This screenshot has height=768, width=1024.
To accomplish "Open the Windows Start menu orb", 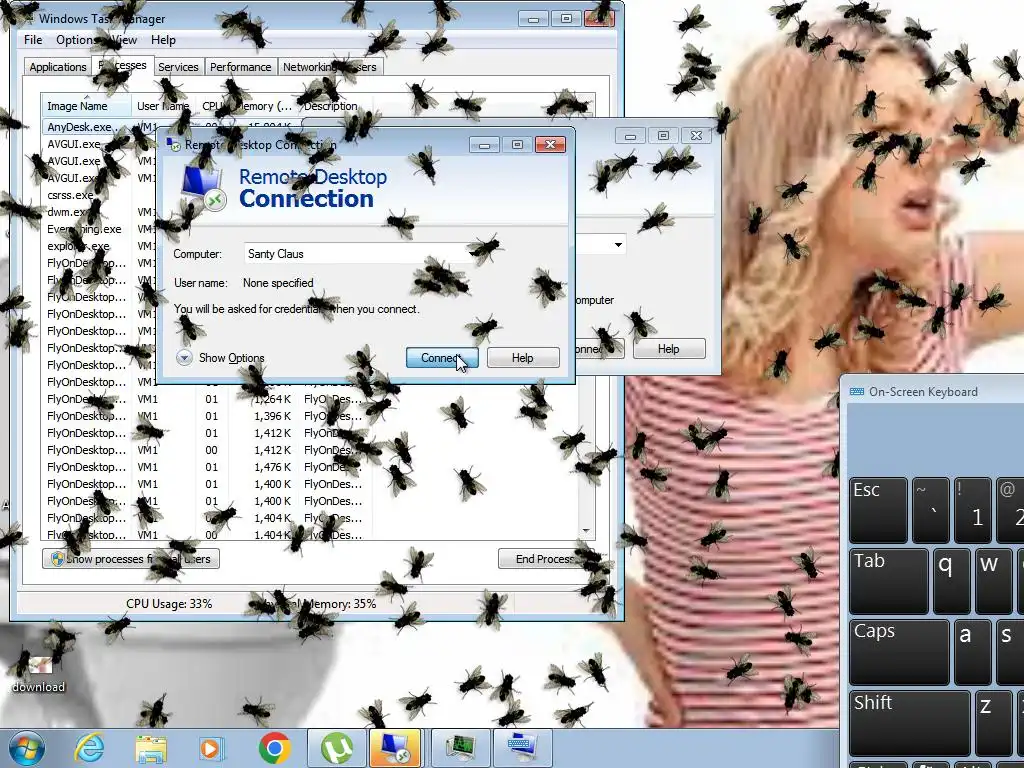I will 27,748.
